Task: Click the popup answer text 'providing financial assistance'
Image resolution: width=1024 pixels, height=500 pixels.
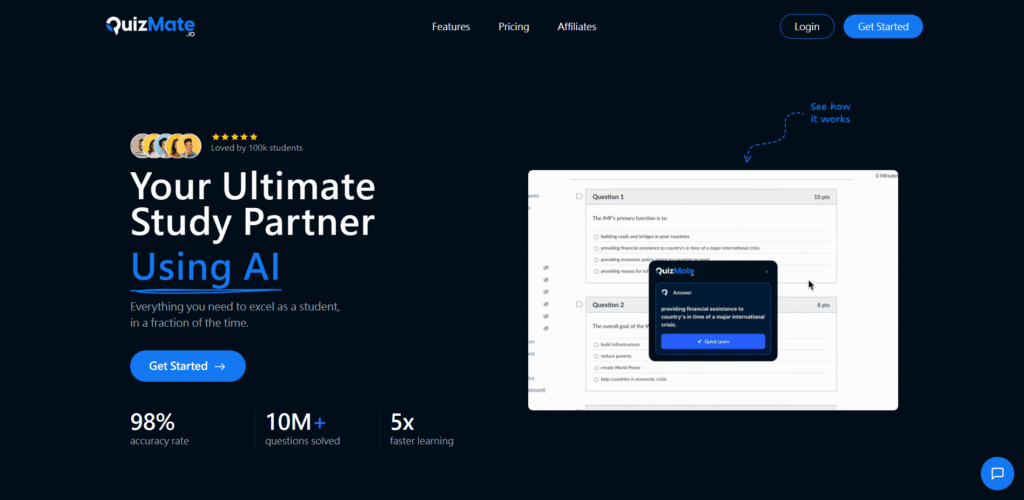Action: click(712, 317)
